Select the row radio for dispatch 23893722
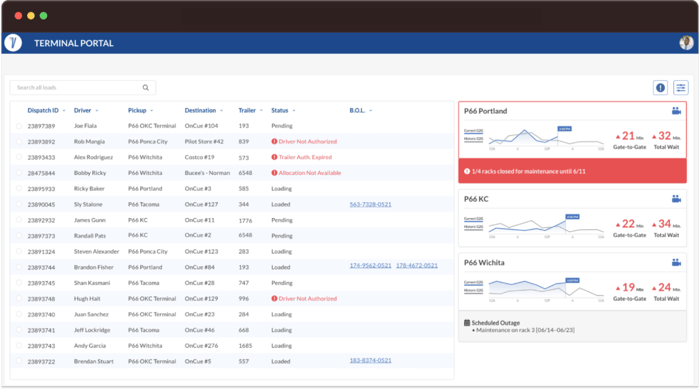 coord(19,361)
